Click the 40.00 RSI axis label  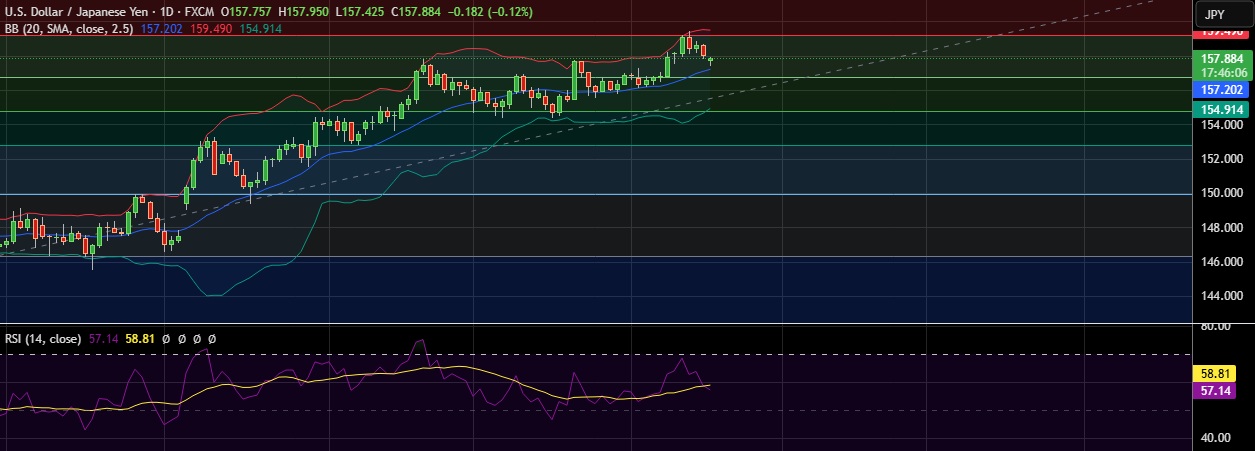click(1217, 438)
